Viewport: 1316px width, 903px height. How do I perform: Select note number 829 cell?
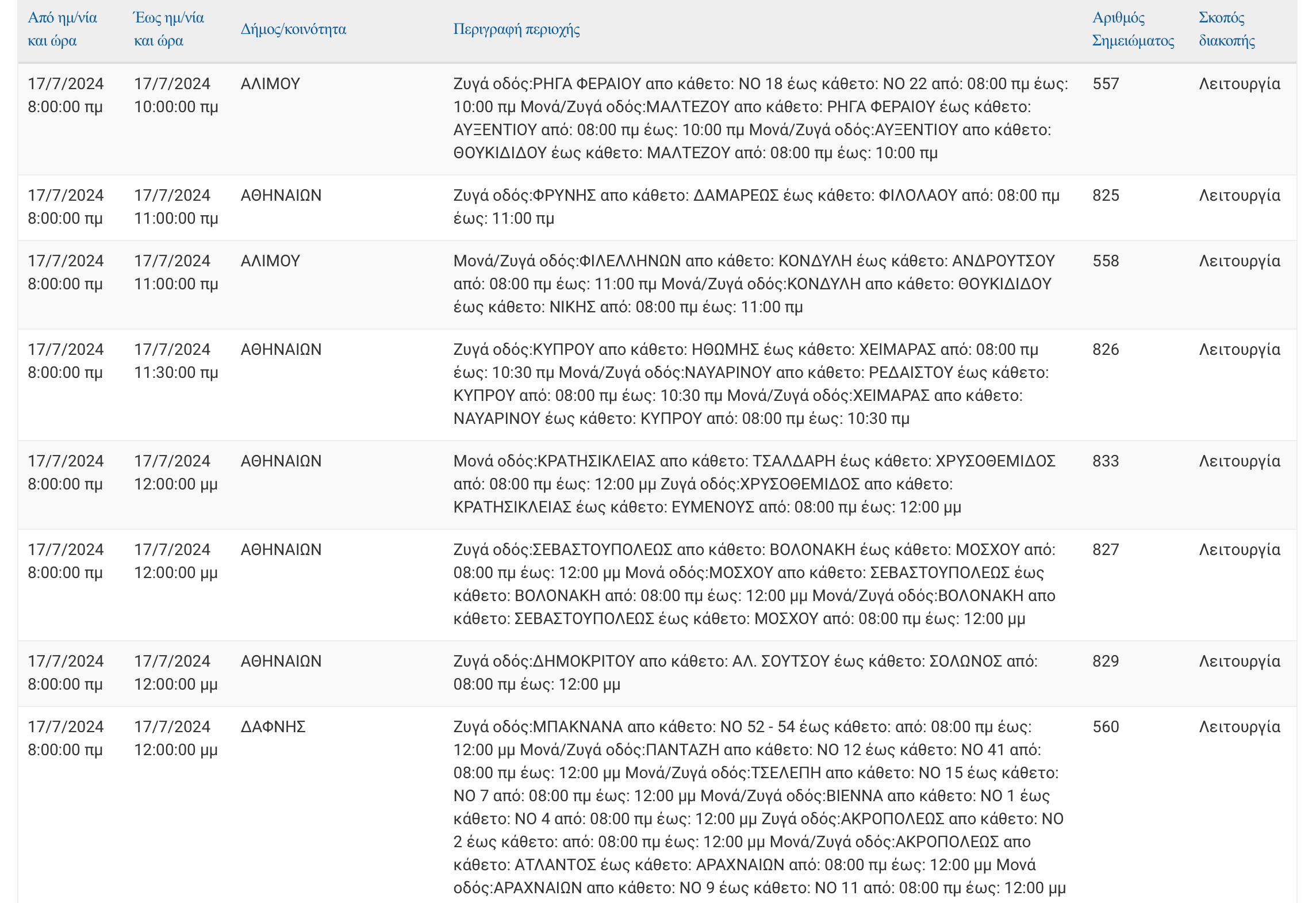click(1106, 661)
